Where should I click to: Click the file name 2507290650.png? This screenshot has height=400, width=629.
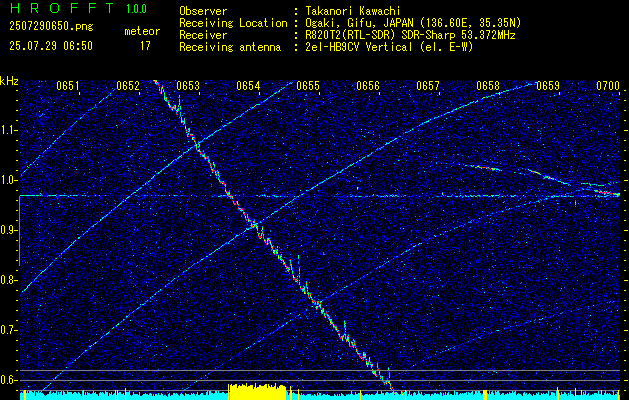point(51,26)
